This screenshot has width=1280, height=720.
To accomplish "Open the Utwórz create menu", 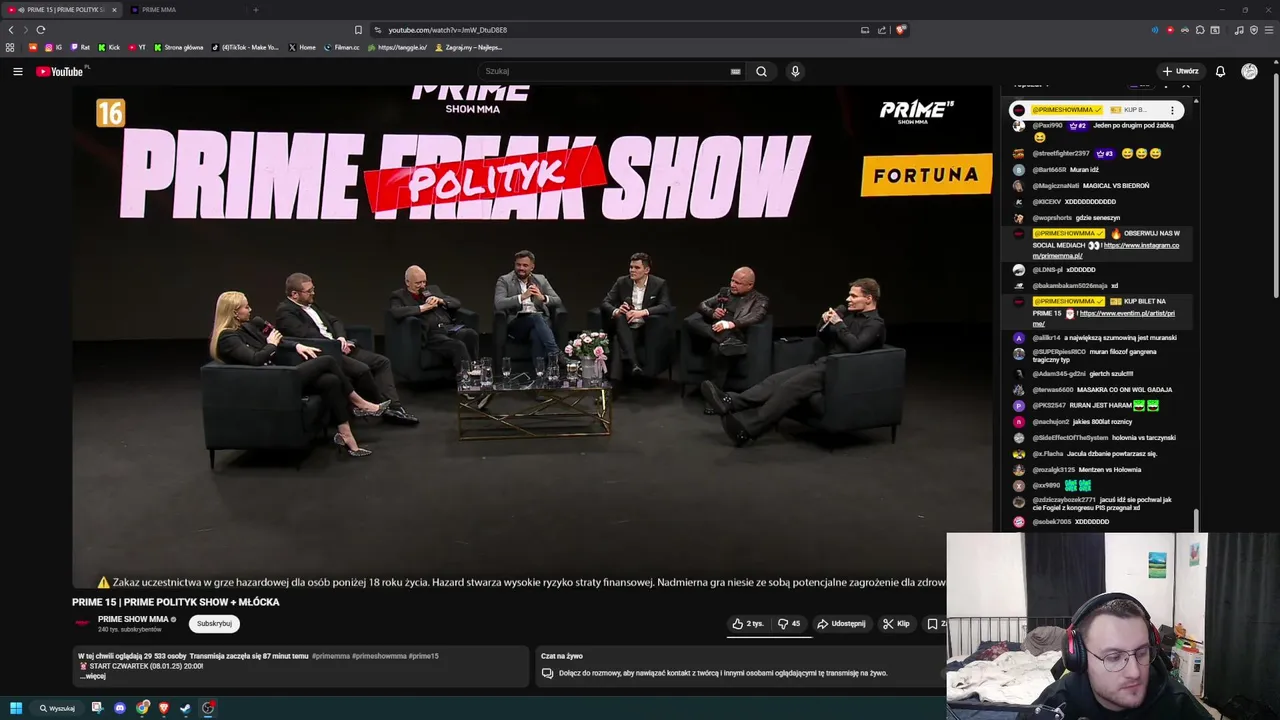I will point(1180,71).
